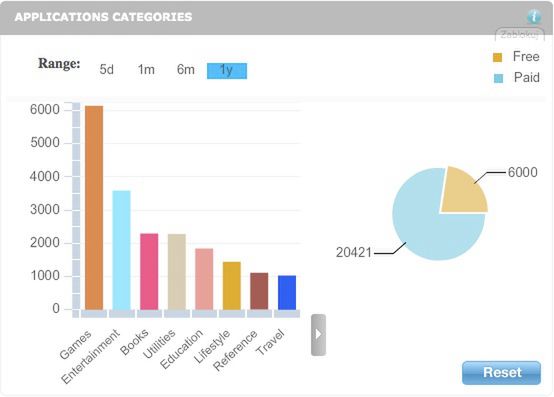Image resolution: width=554 pixels, height=397 pixels.
Task: Select the 5d range option
Action: click(x=107, y=70)
